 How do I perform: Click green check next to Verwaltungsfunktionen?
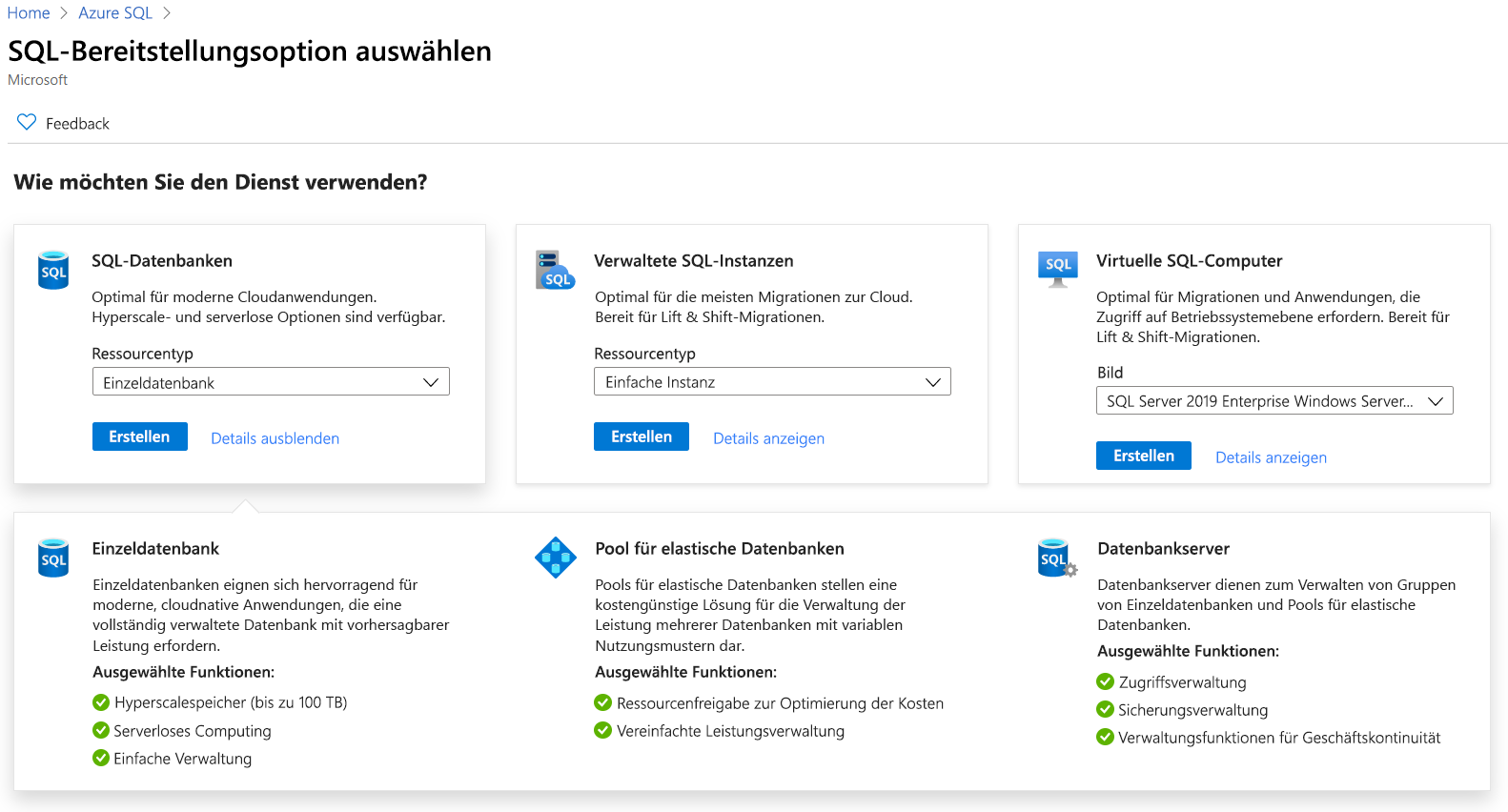click(x=1105, y=737)
